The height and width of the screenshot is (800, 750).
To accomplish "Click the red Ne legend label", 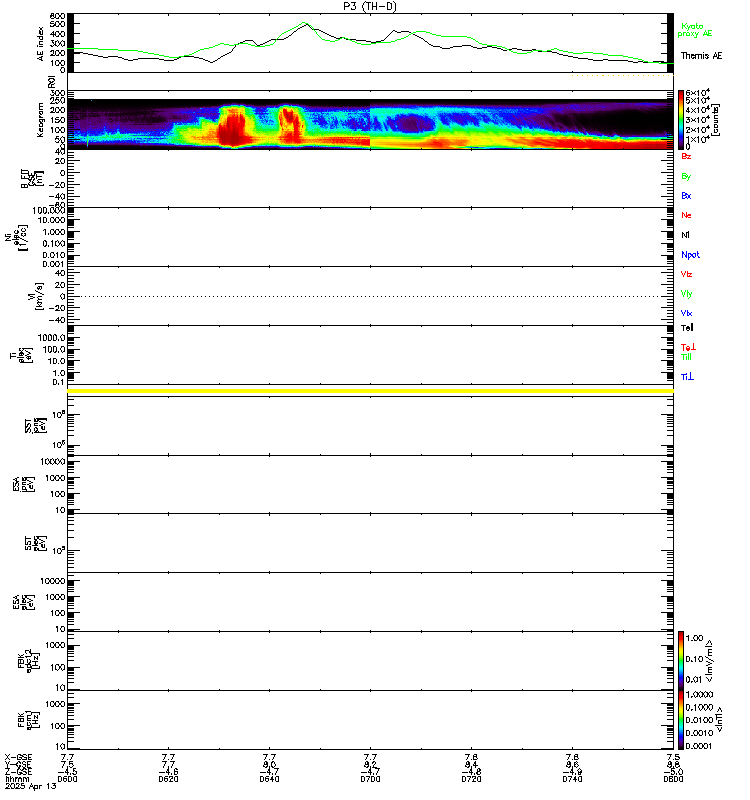I will (x=686, y=215).
